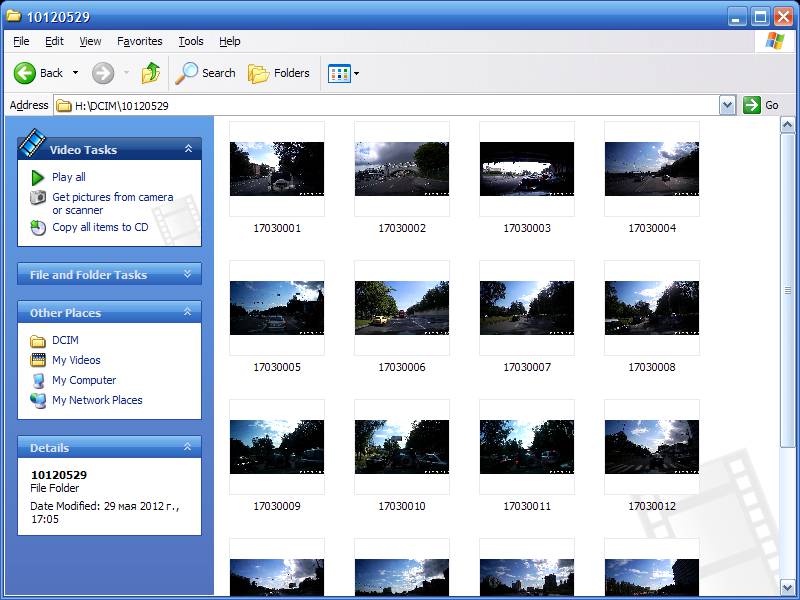This screenshot has width=800, height=600.
Task: Click the file name 17030012
Action: click(x=652, y=506)
